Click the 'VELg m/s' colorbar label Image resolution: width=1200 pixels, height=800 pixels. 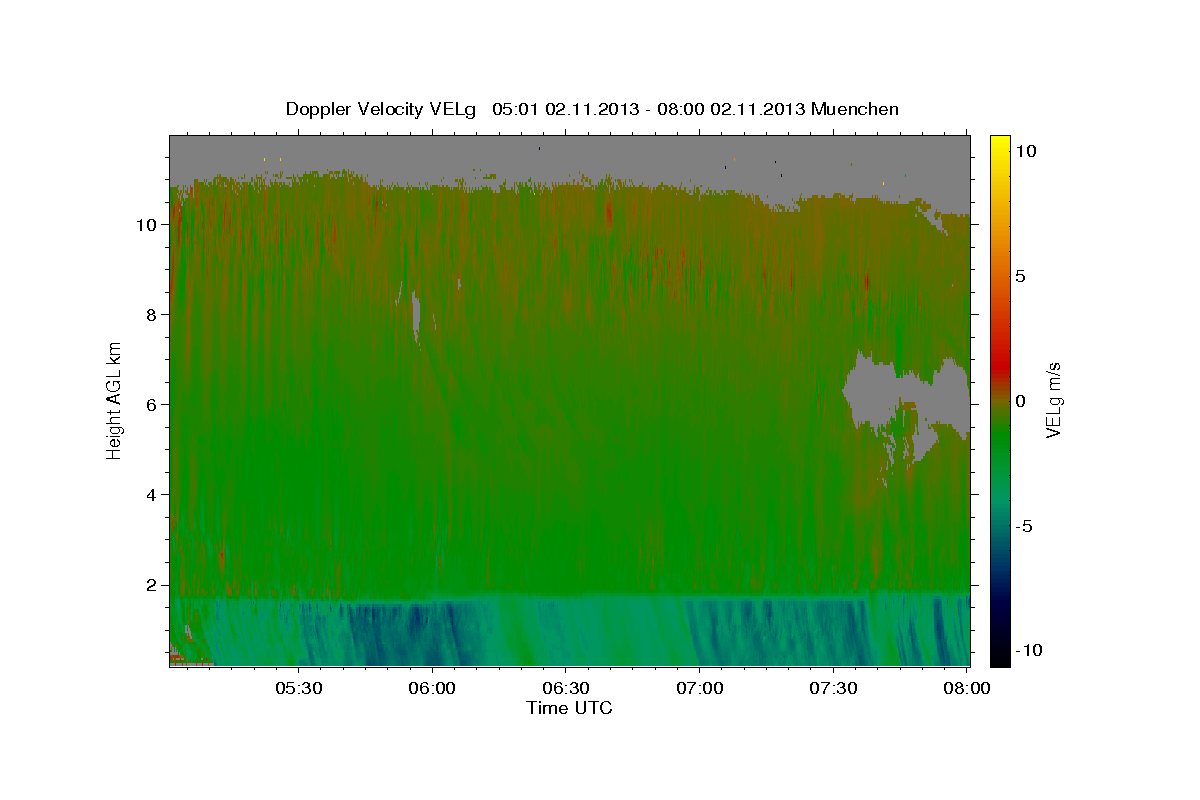pyautogui.click(x=1053, y=398)
